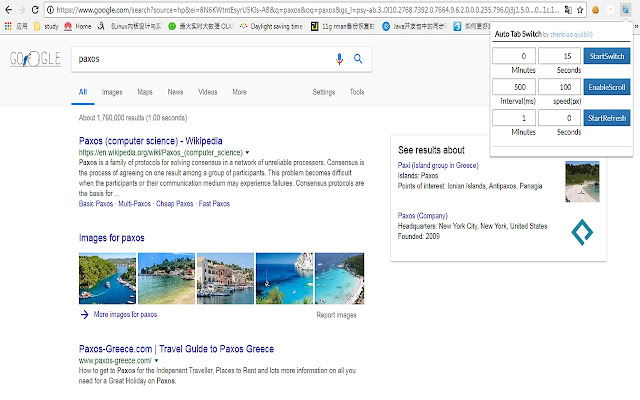
Task: Open Paxos (computer science) Wikipedia result
Action: (x=151, y=141)
